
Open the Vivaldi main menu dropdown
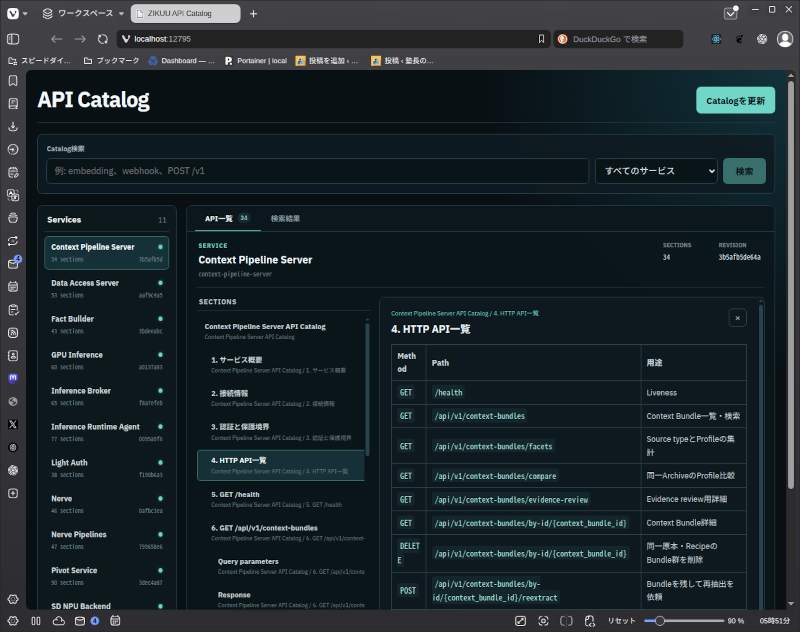[17, 13]
